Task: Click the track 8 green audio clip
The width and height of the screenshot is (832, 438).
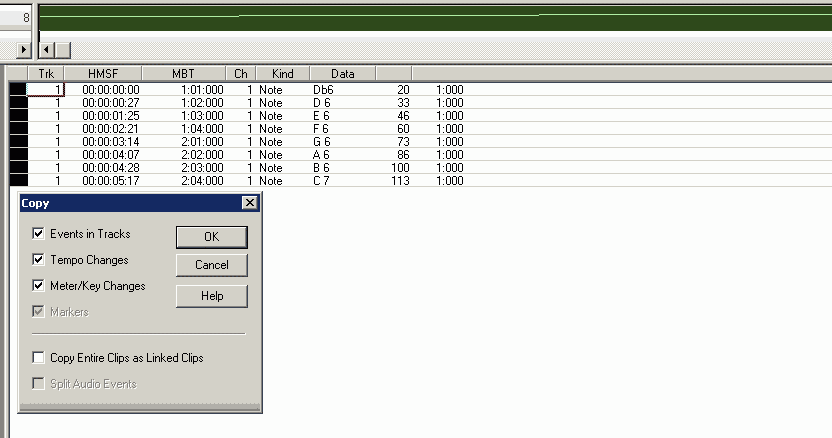Action: 400,18
